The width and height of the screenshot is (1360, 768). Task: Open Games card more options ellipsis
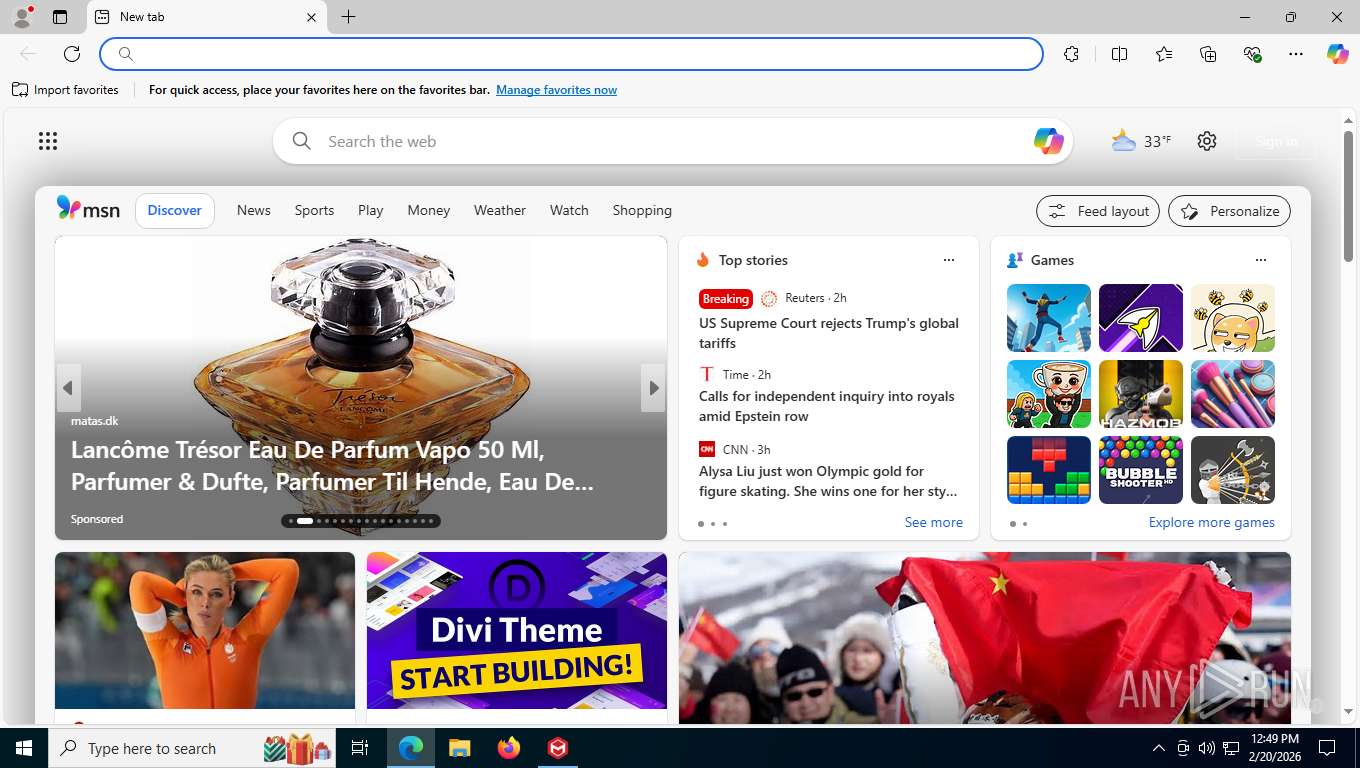click(1261, 260)
